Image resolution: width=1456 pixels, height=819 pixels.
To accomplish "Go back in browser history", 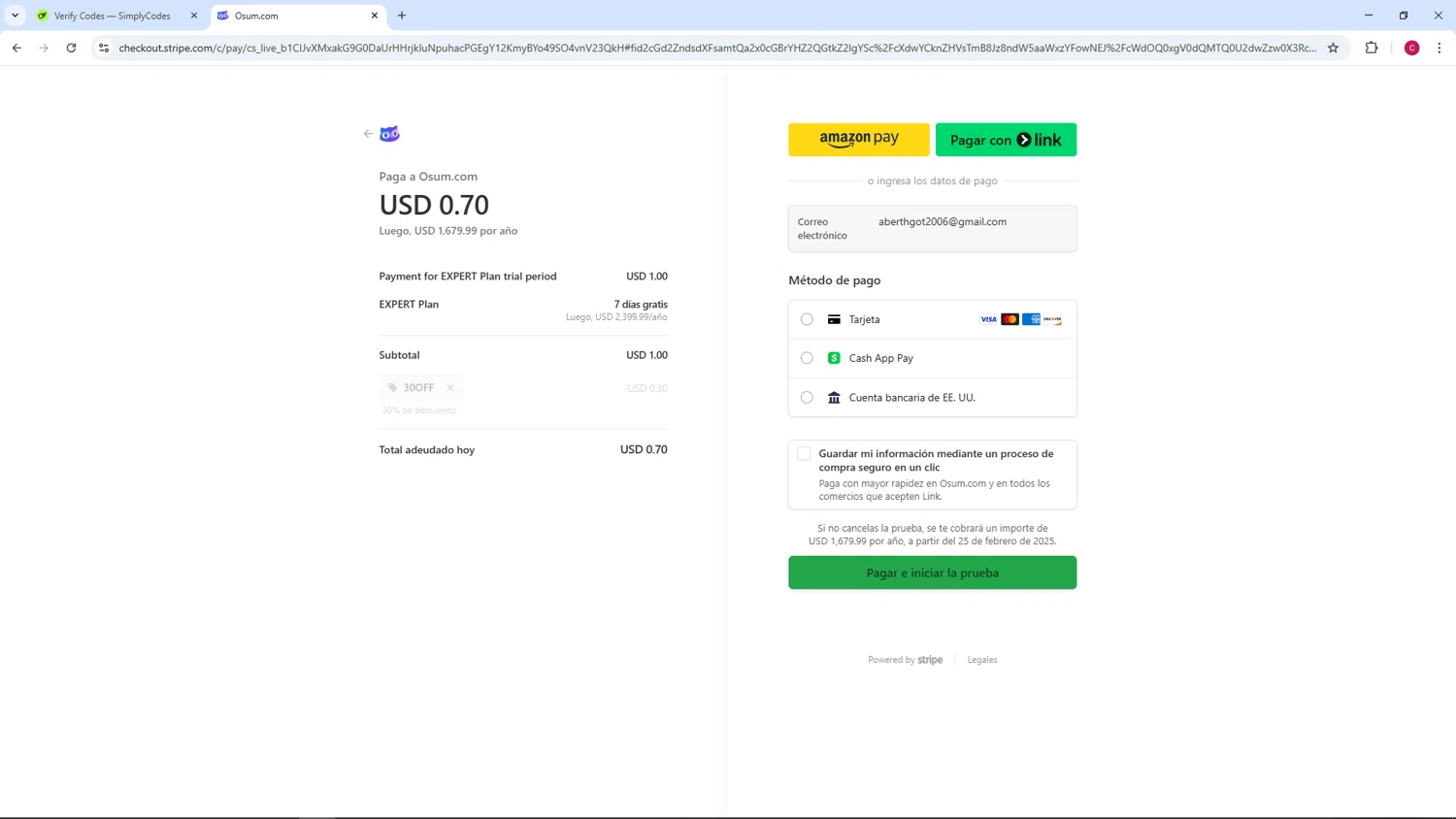I will [x=17, y=48].
